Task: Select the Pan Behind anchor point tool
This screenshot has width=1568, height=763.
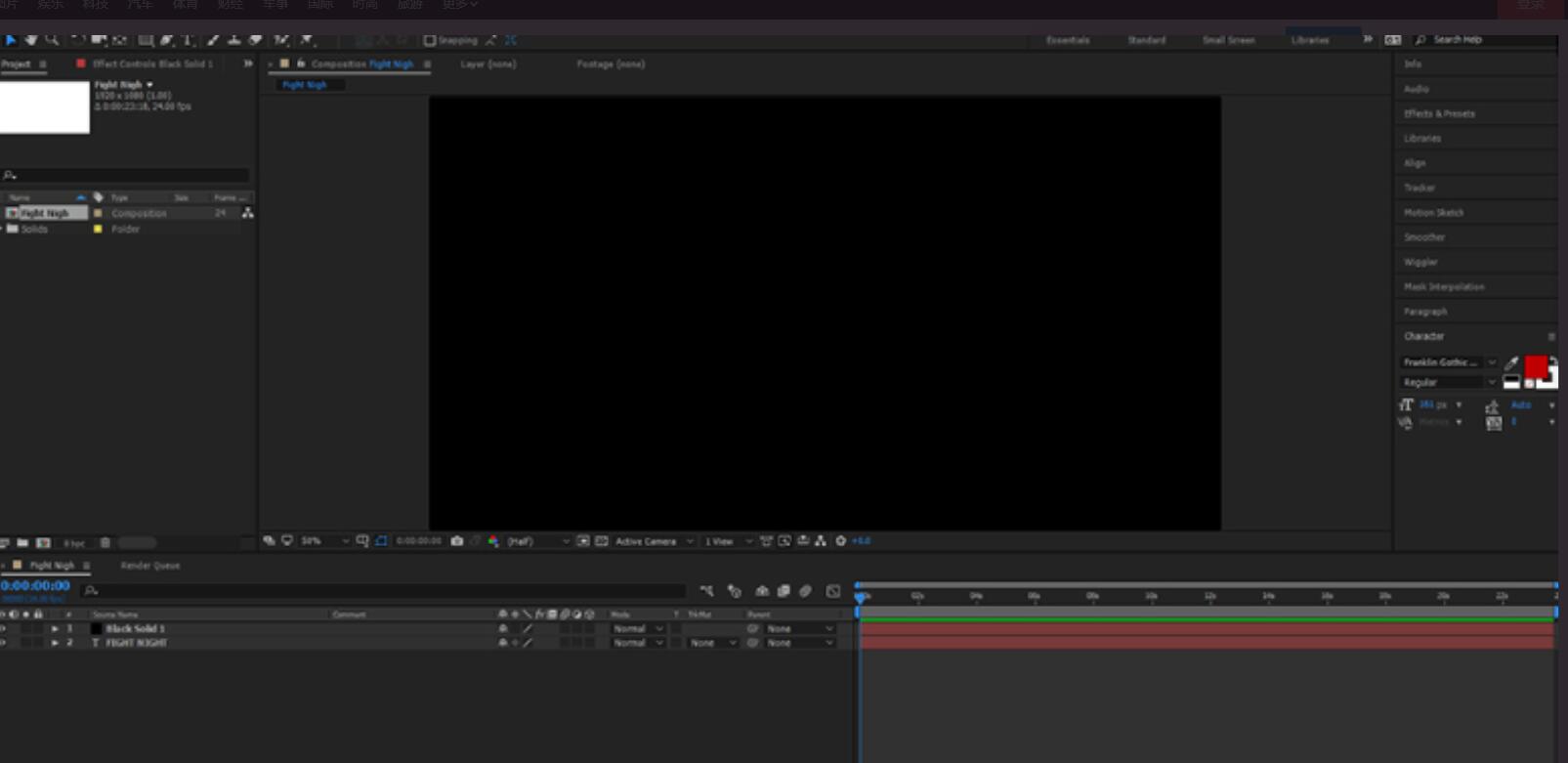Action: [x=120, y=40]
